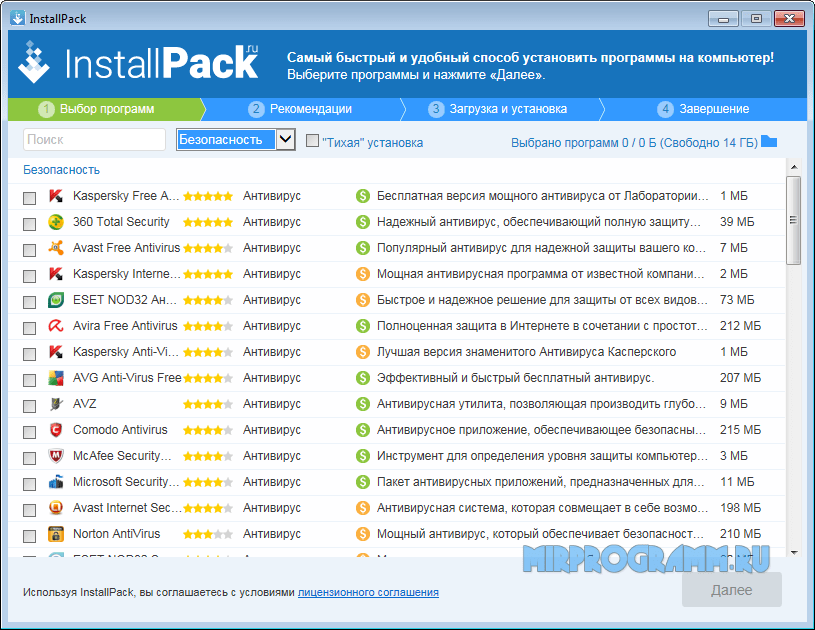Click green free-license icon for Kaspersky Free
This screenshot has height=630, width=815.
(363, 196)
